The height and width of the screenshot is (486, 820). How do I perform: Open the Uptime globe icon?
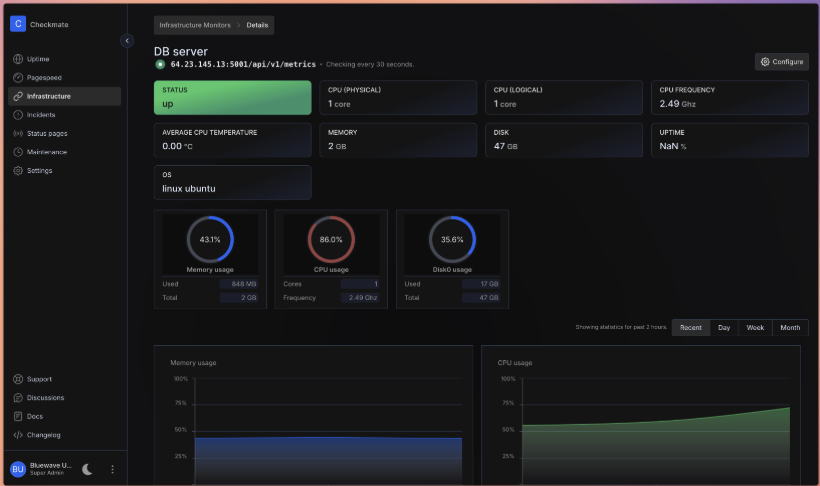(x=18, y=59)
